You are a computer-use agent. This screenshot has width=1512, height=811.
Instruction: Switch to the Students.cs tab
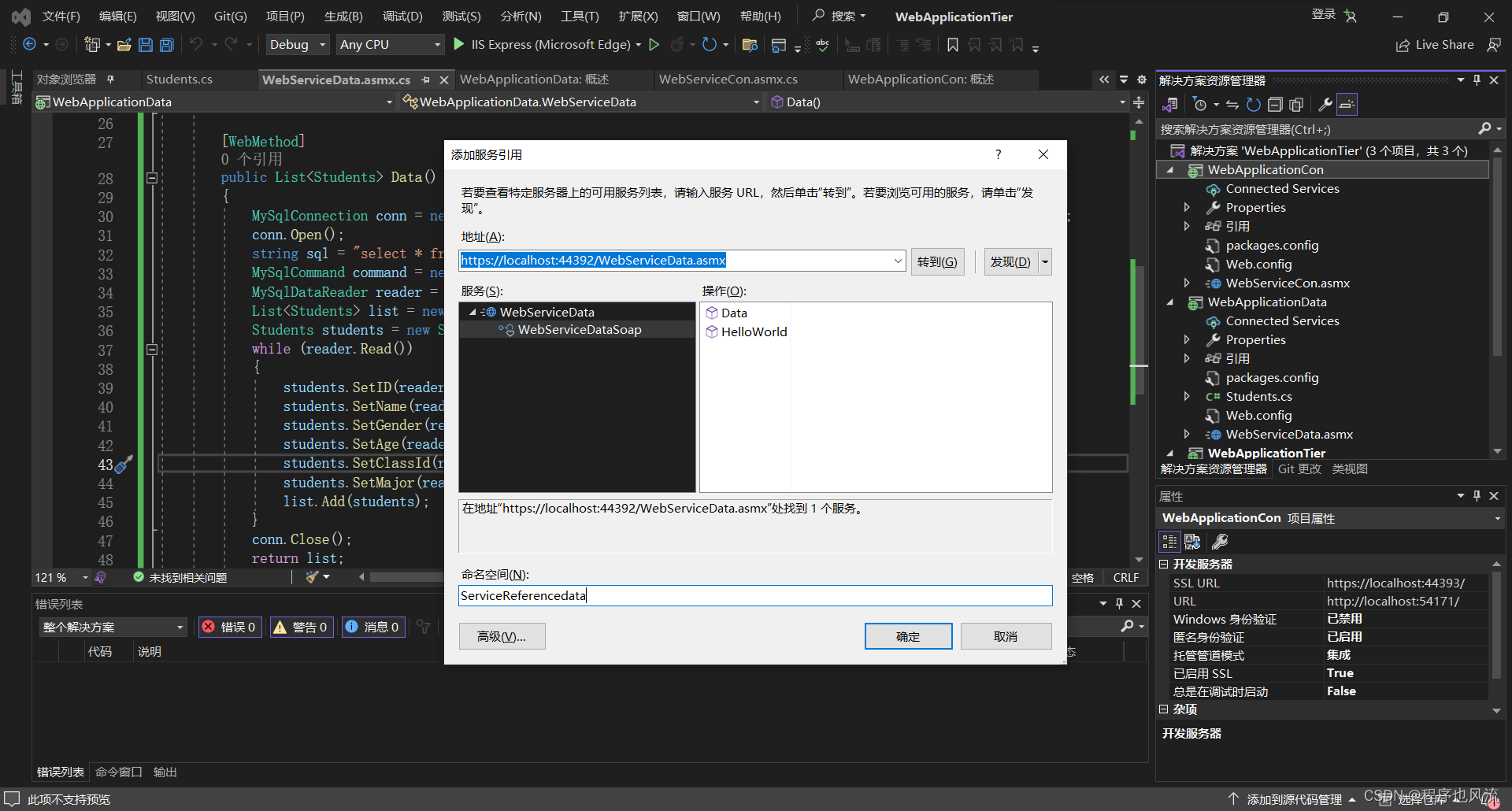pos(179,79)
